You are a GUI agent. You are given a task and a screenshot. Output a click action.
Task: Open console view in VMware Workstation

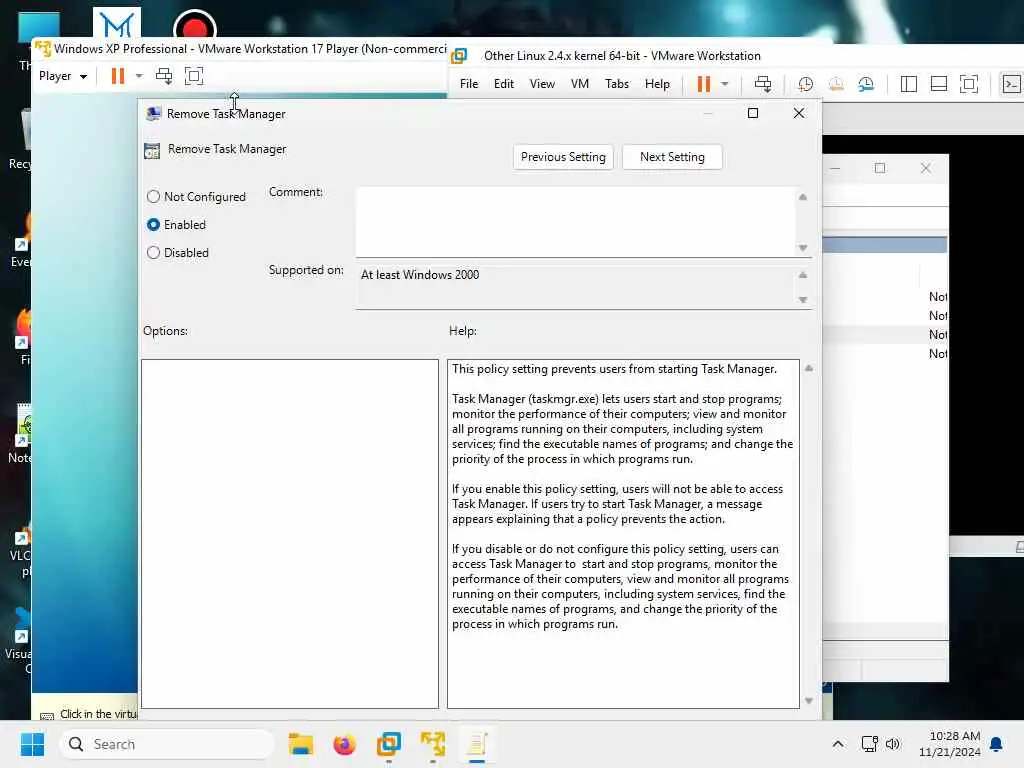[1011, 84]
